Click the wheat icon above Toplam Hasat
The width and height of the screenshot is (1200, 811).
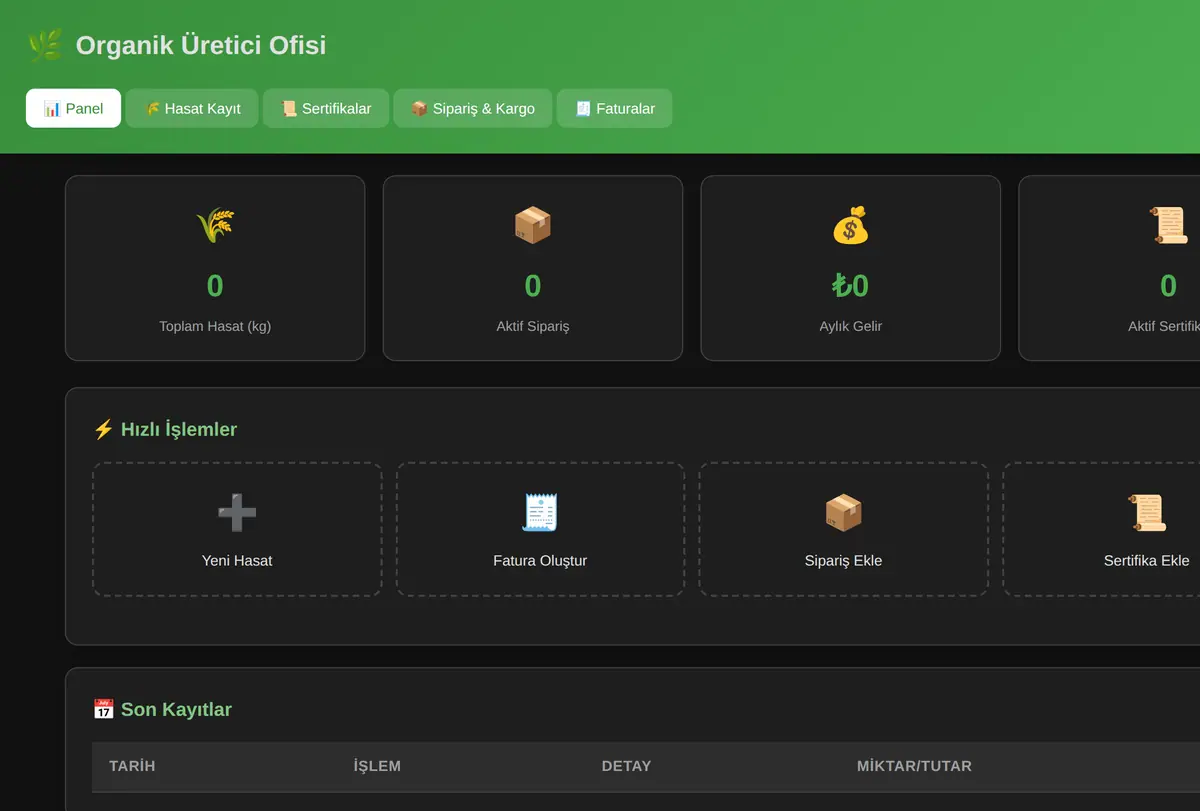coord(215,225)
